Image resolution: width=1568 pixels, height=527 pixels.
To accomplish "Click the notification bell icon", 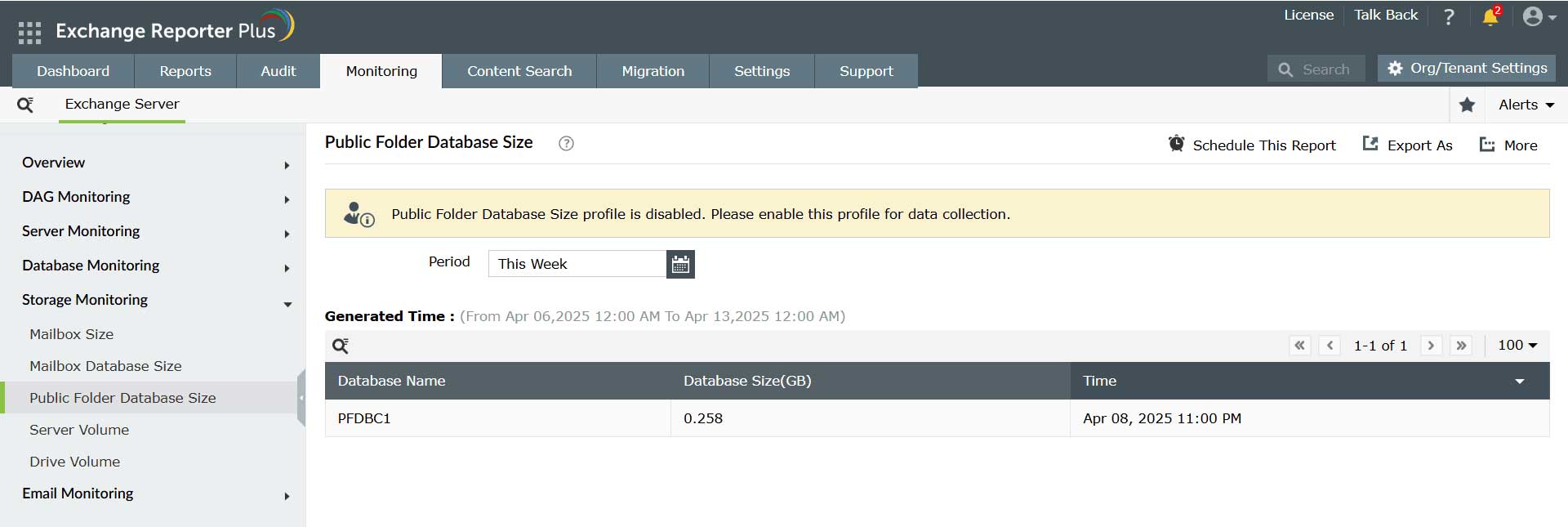I will (x=1490, y=17).
